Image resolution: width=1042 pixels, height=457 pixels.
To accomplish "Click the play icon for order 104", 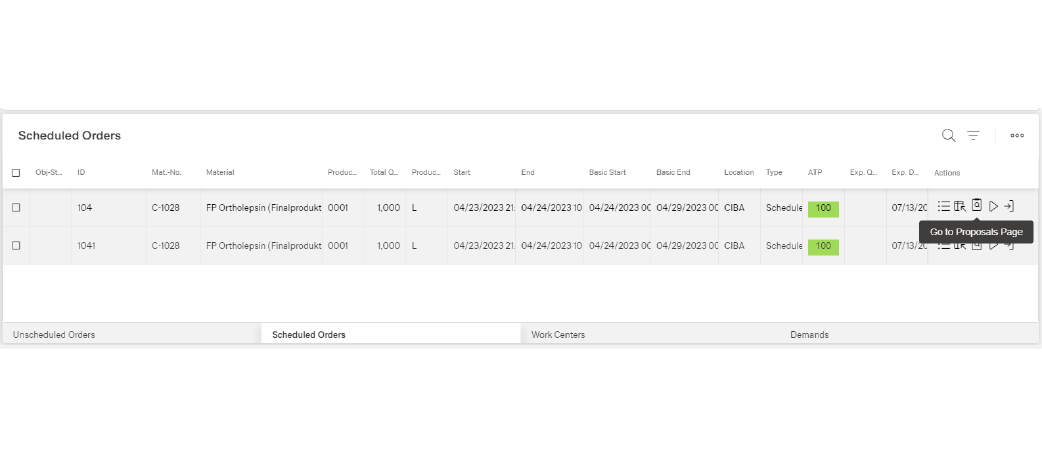I will pos(993,207).
